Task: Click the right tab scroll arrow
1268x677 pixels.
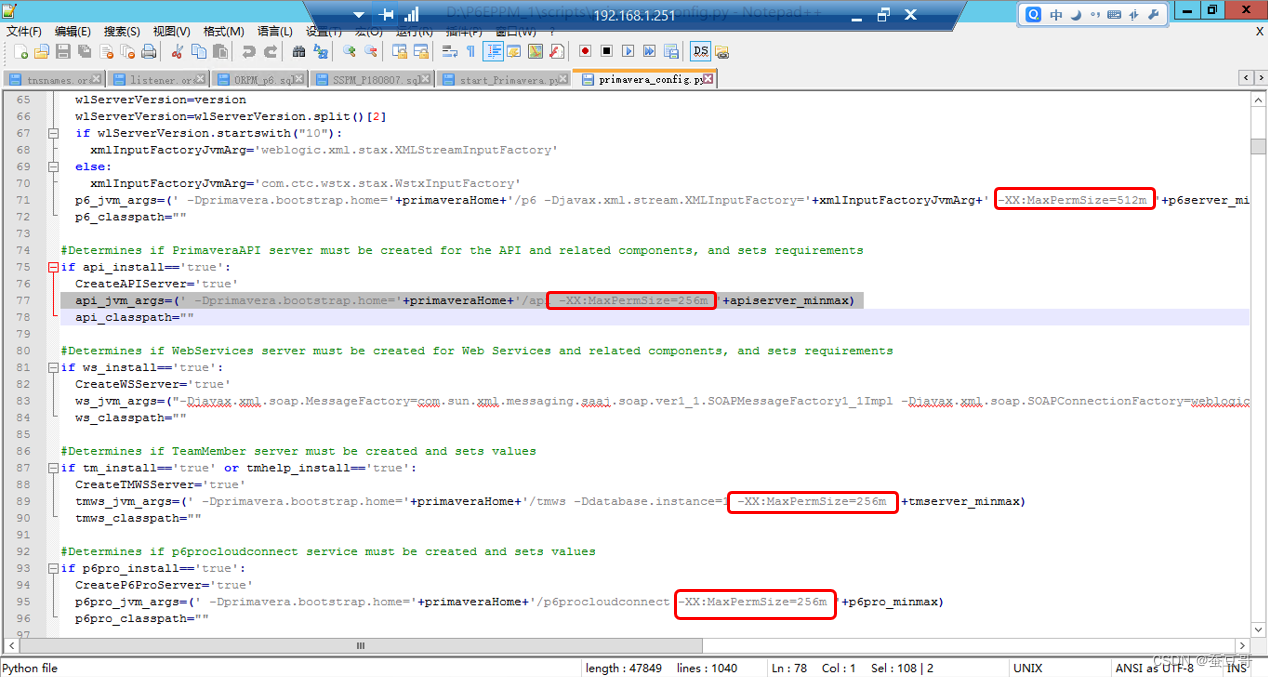Action: (1259, 77)
